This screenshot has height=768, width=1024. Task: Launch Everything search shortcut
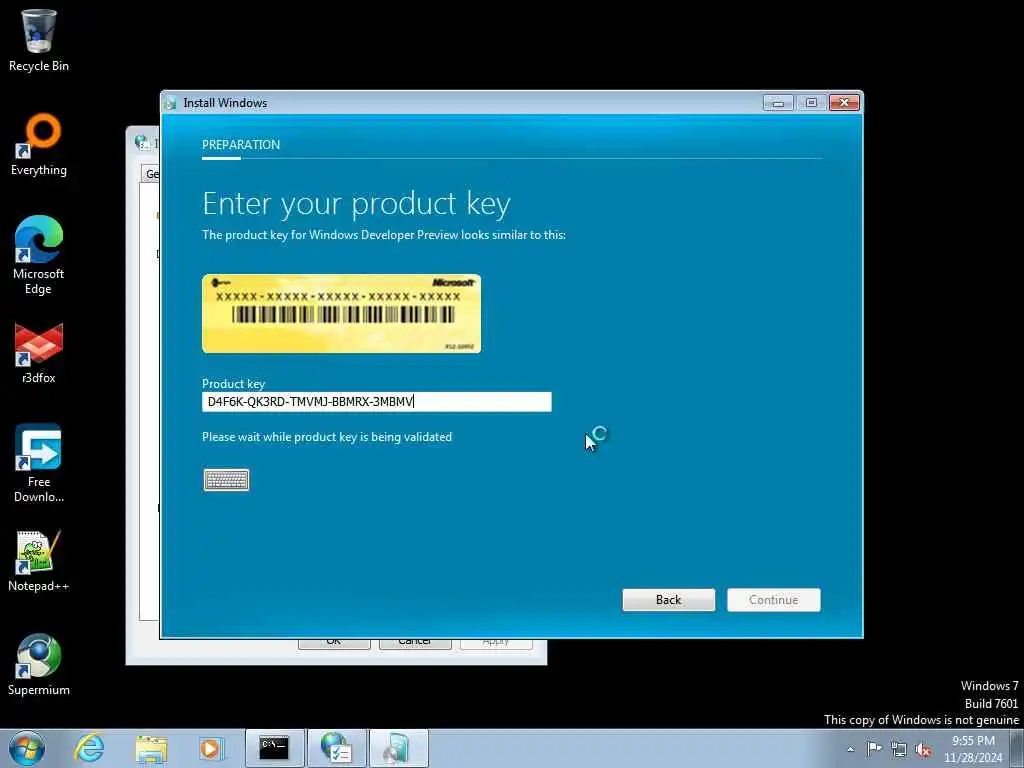(39, 145)
